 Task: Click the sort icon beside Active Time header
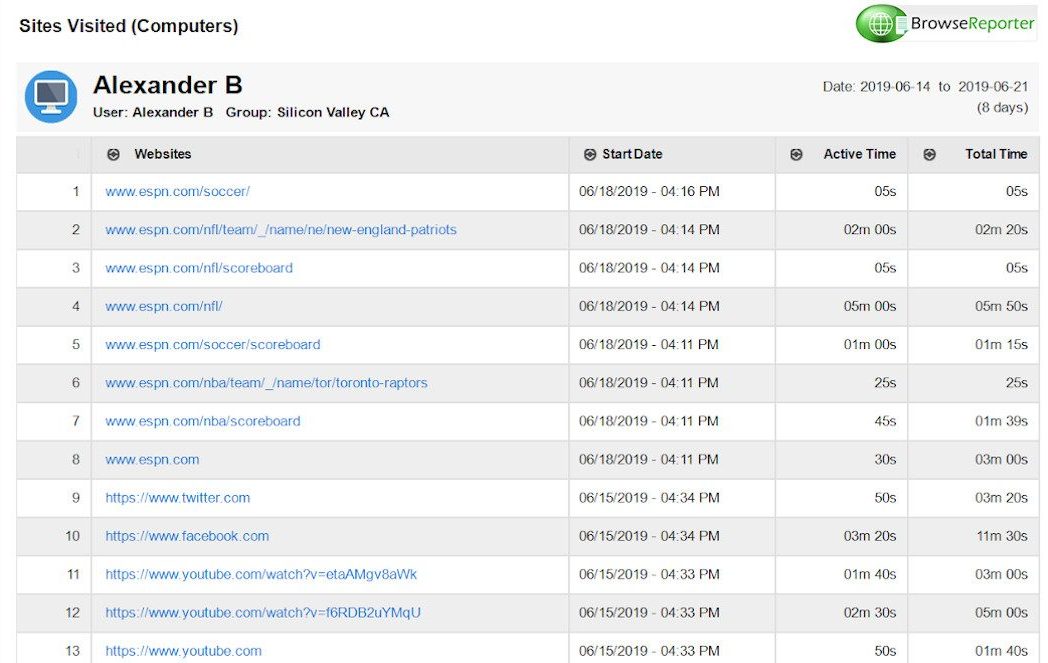point(796,154)
